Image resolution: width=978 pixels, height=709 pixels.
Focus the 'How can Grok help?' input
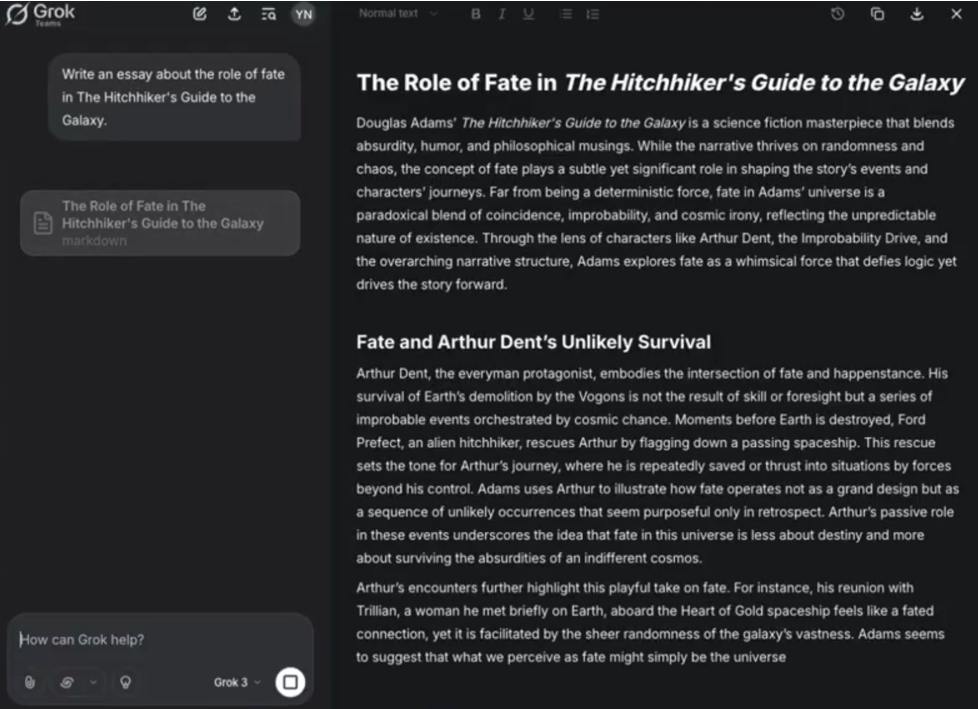tap(150, 640)
